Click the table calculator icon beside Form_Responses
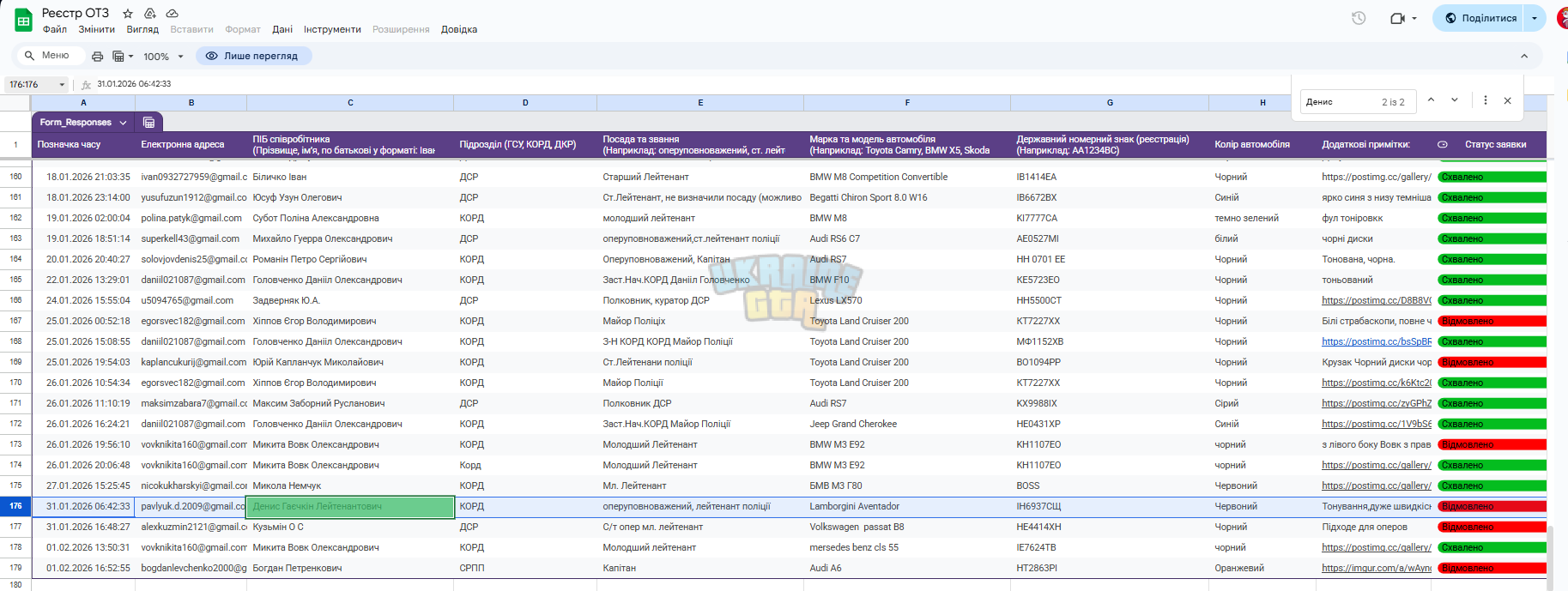Viewport: 1568px width, 591px height. pos(148,122)
